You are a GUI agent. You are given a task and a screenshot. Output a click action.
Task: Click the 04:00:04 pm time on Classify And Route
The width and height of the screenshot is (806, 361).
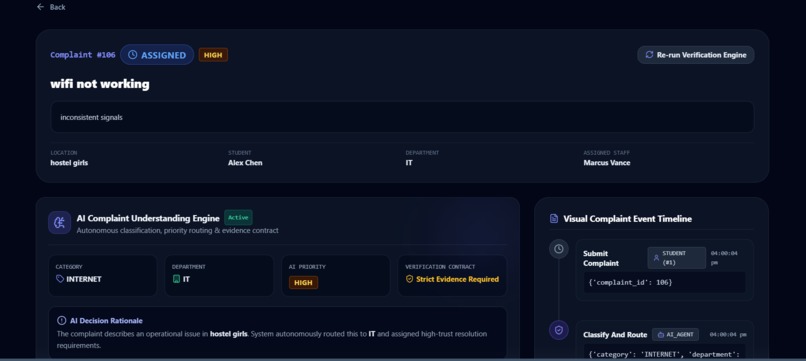click(x=728, y=335)
